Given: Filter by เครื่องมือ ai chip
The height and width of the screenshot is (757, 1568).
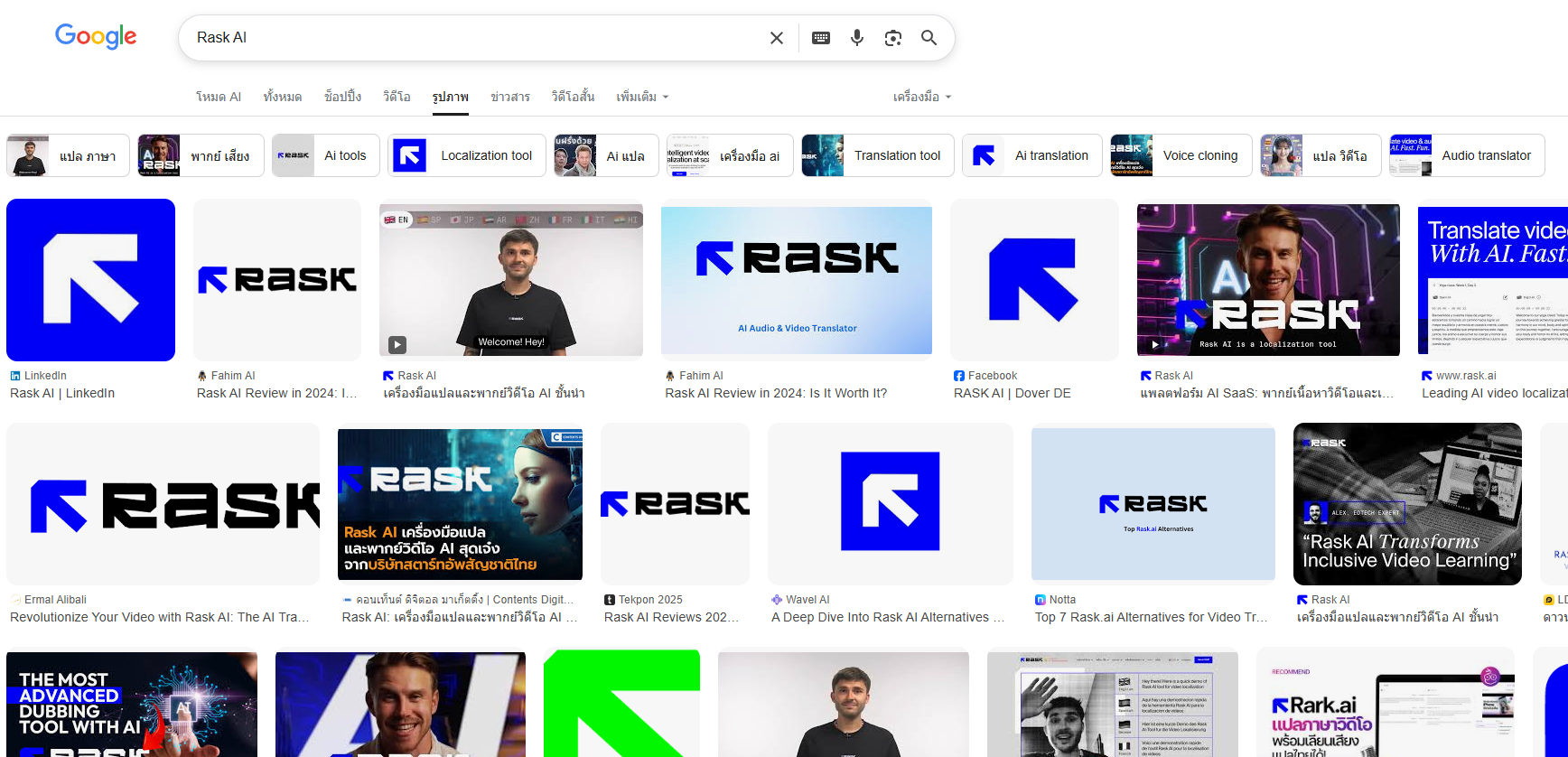Looking at the screenshot, I should [730, 155].
